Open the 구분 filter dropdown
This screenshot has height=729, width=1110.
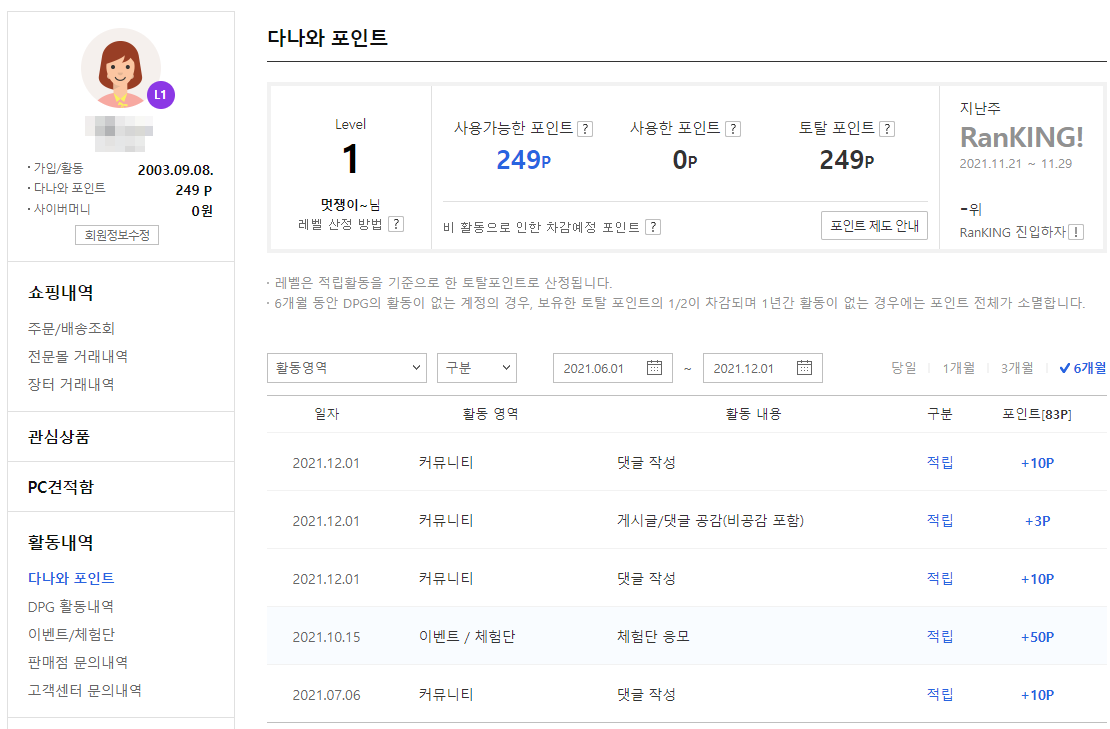click(x=477, y=368)
